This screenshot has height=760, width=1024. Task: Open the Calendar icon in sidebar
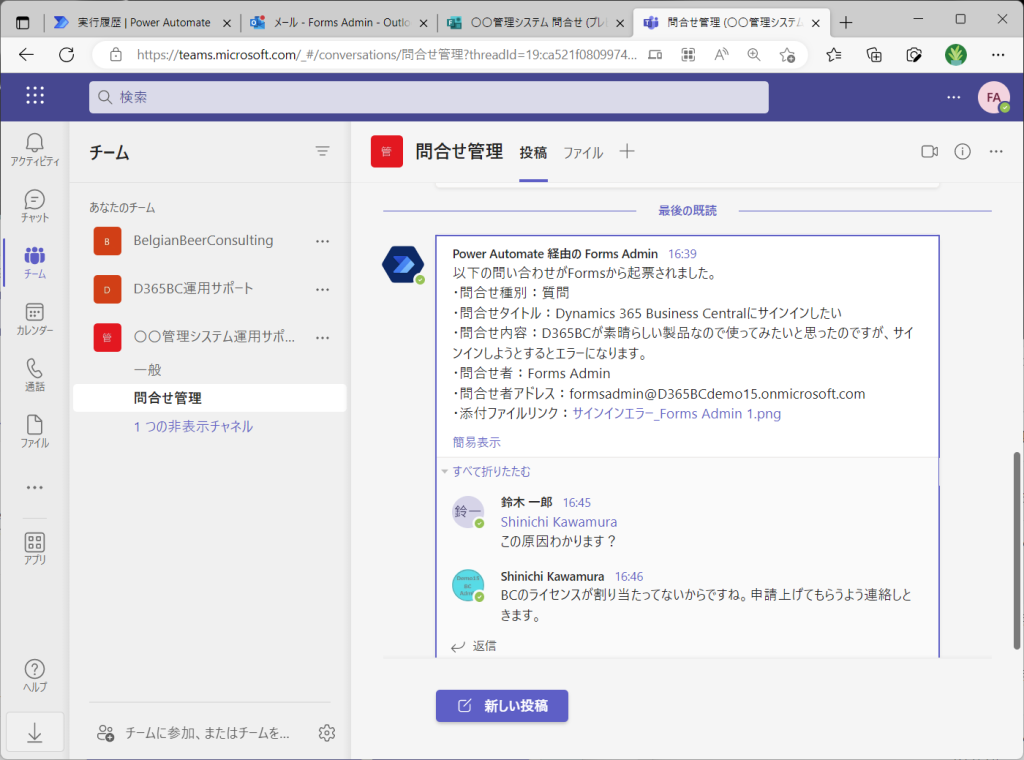tap(35, 319)
